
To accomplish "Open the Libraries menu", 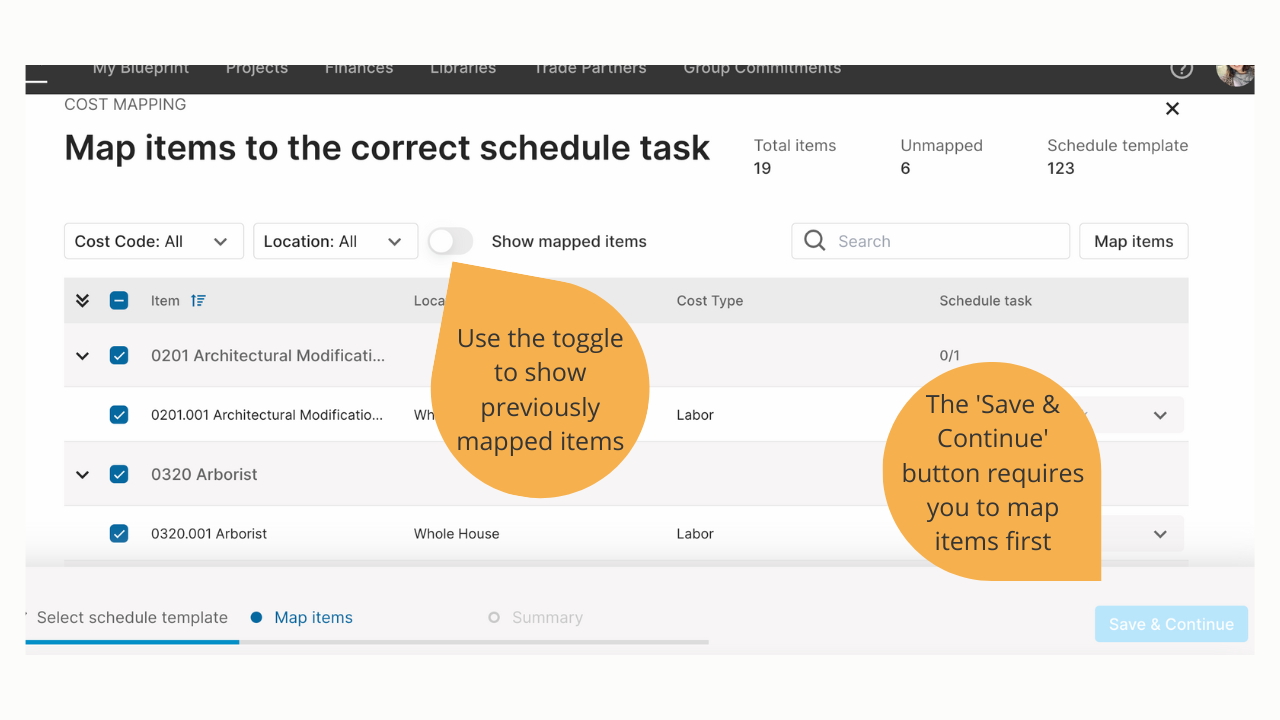I will pyautogui.click(x=463, y=68).
